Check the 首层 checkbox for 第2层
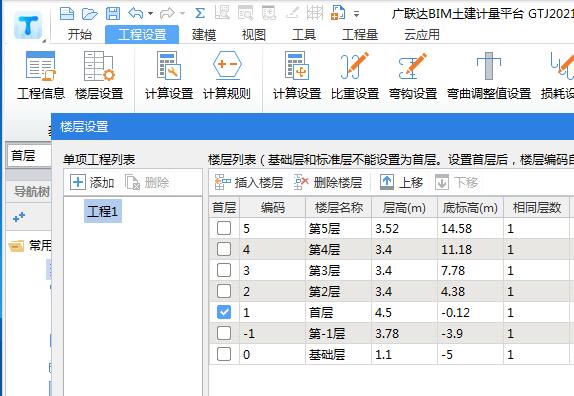Image resolution: width=574 pixels, height=396 pixels. 224,291
